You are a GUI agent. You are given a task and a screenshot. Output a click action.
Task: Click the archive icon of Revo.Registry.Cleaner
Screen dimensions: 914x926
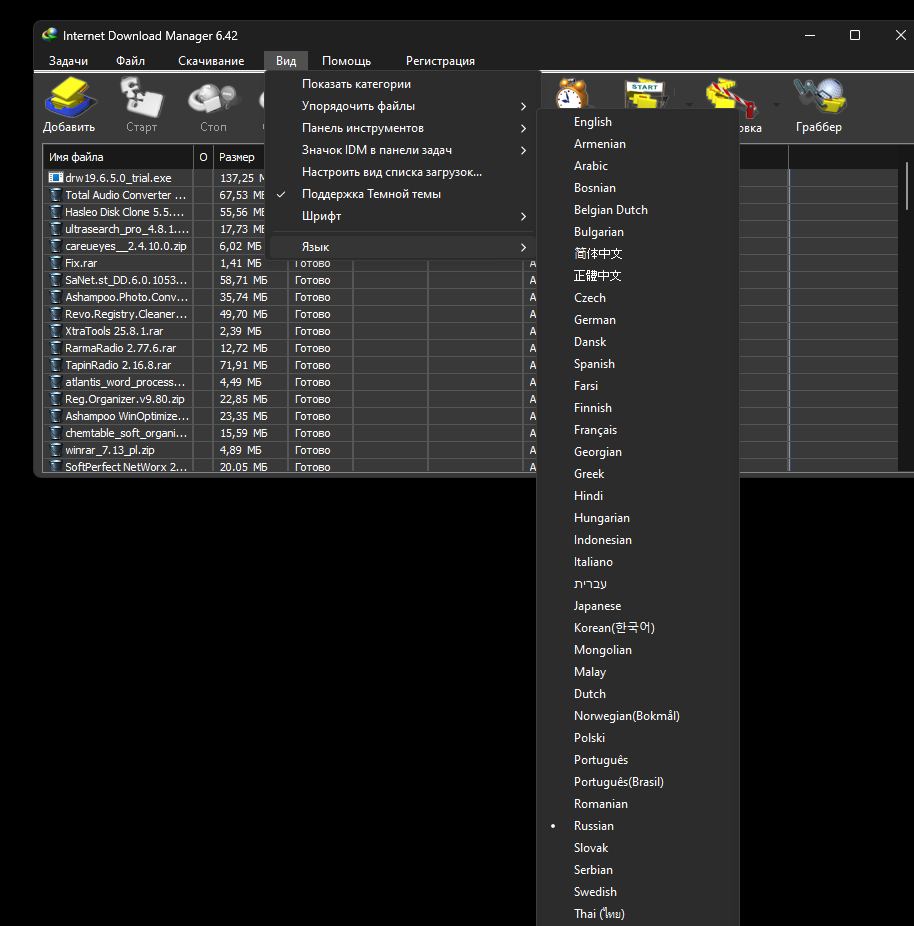(x=56, y=314)
